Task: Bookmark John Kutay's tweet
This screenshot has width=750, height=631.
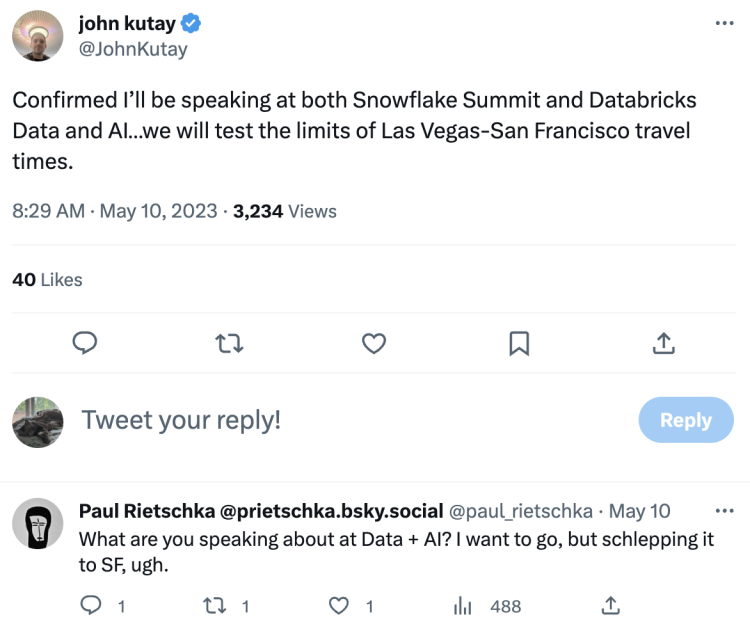Action: coord(518,344)
